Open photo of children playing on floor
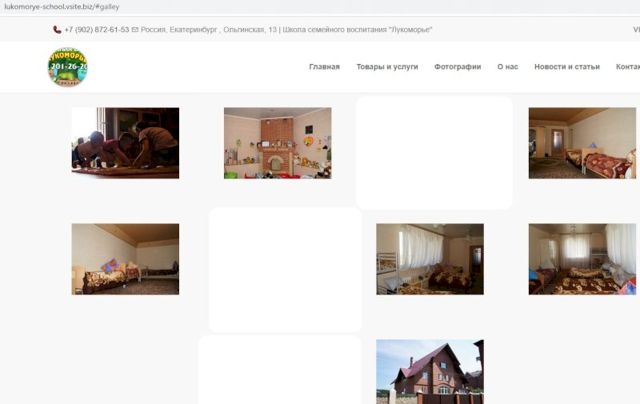This screenshot has height=404, width=640. tap(125, 143)
